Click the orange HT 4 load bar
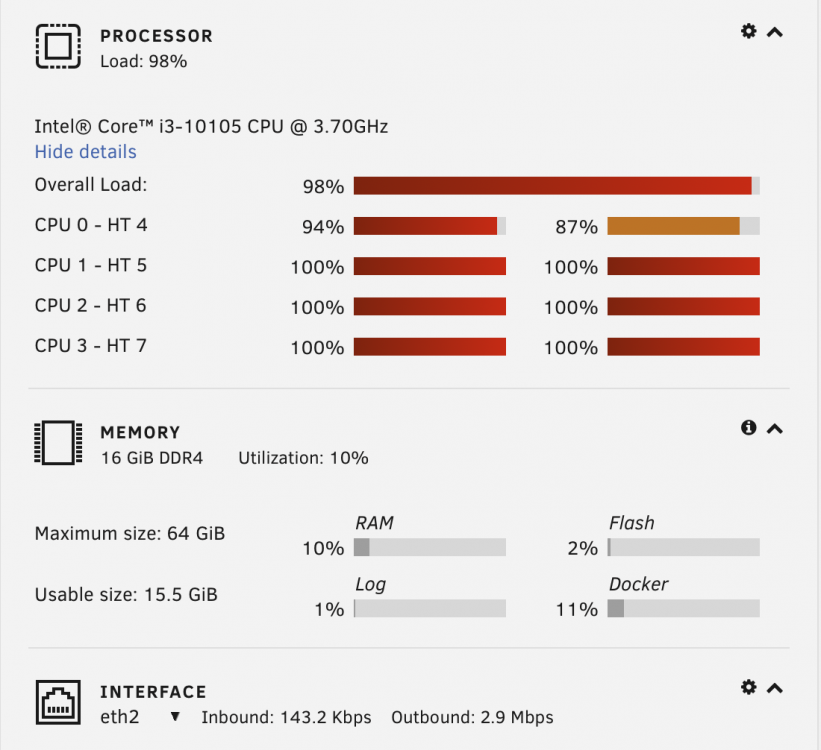The height and width of the screenshot is (750, 821). pyautogui.click(x=683, y=226)
